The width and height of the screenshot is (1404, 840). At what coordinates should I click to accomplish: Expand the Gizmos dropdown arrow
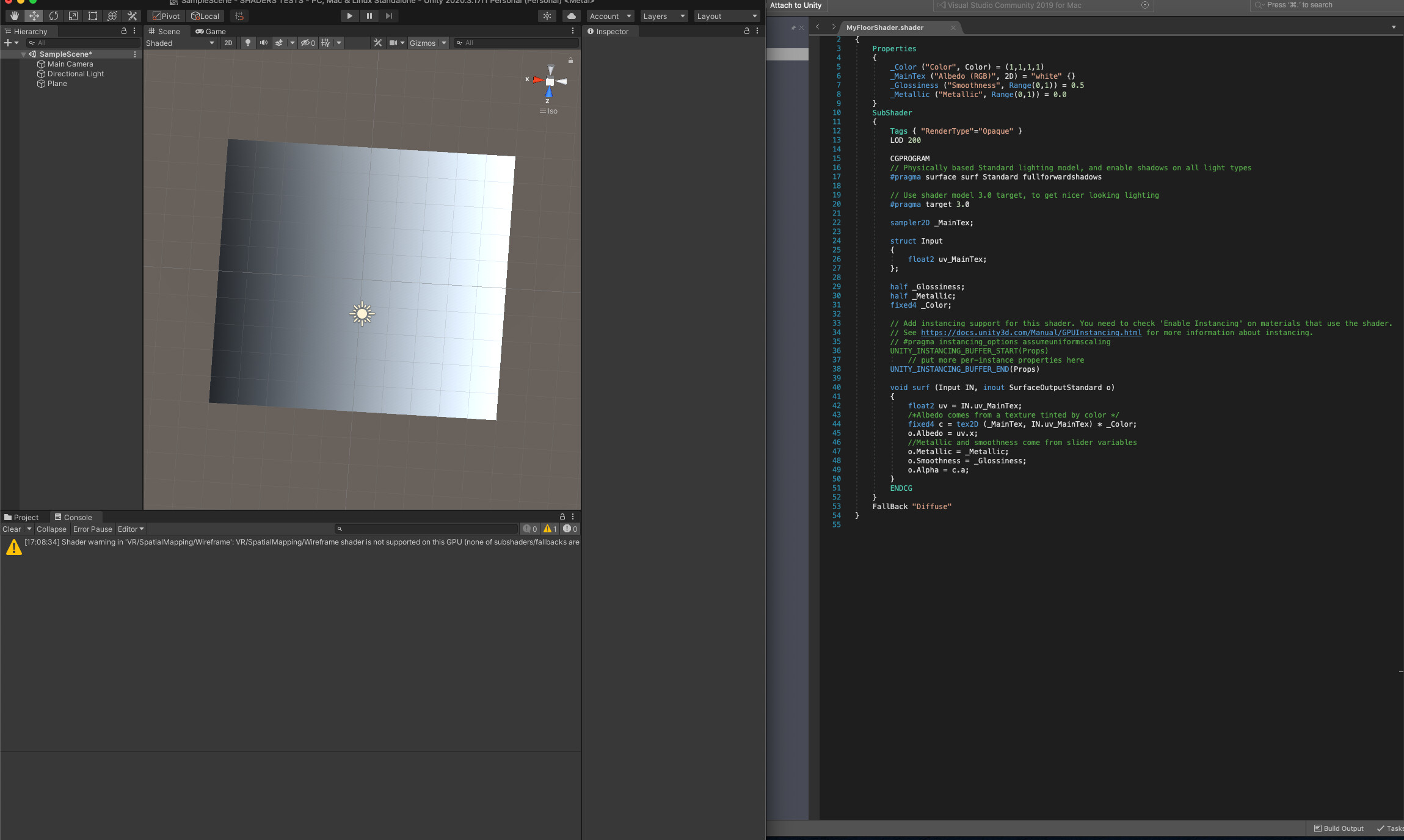(444, 43)
